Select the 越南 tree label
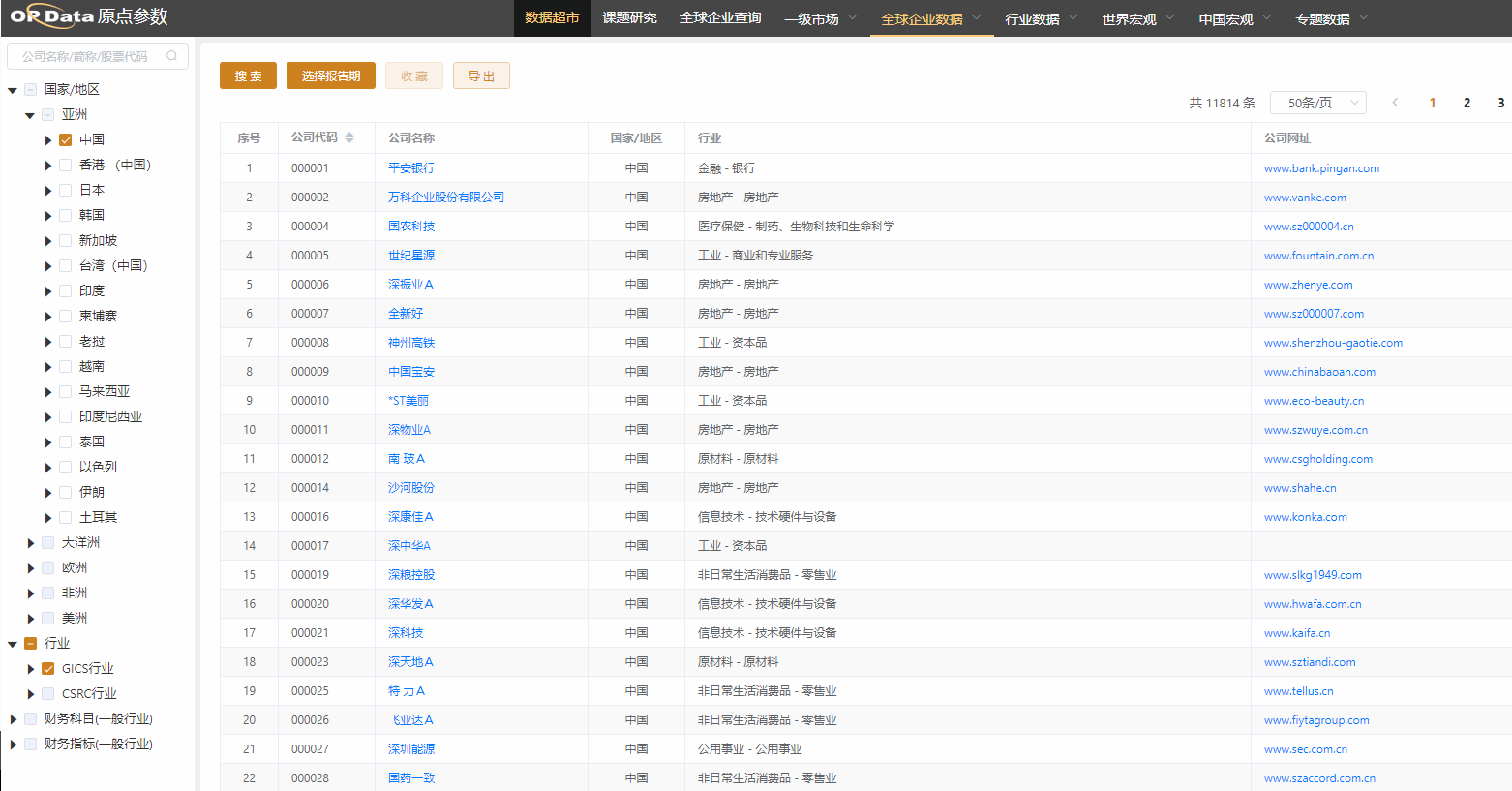1512x791 pixels. coord(92,366)
